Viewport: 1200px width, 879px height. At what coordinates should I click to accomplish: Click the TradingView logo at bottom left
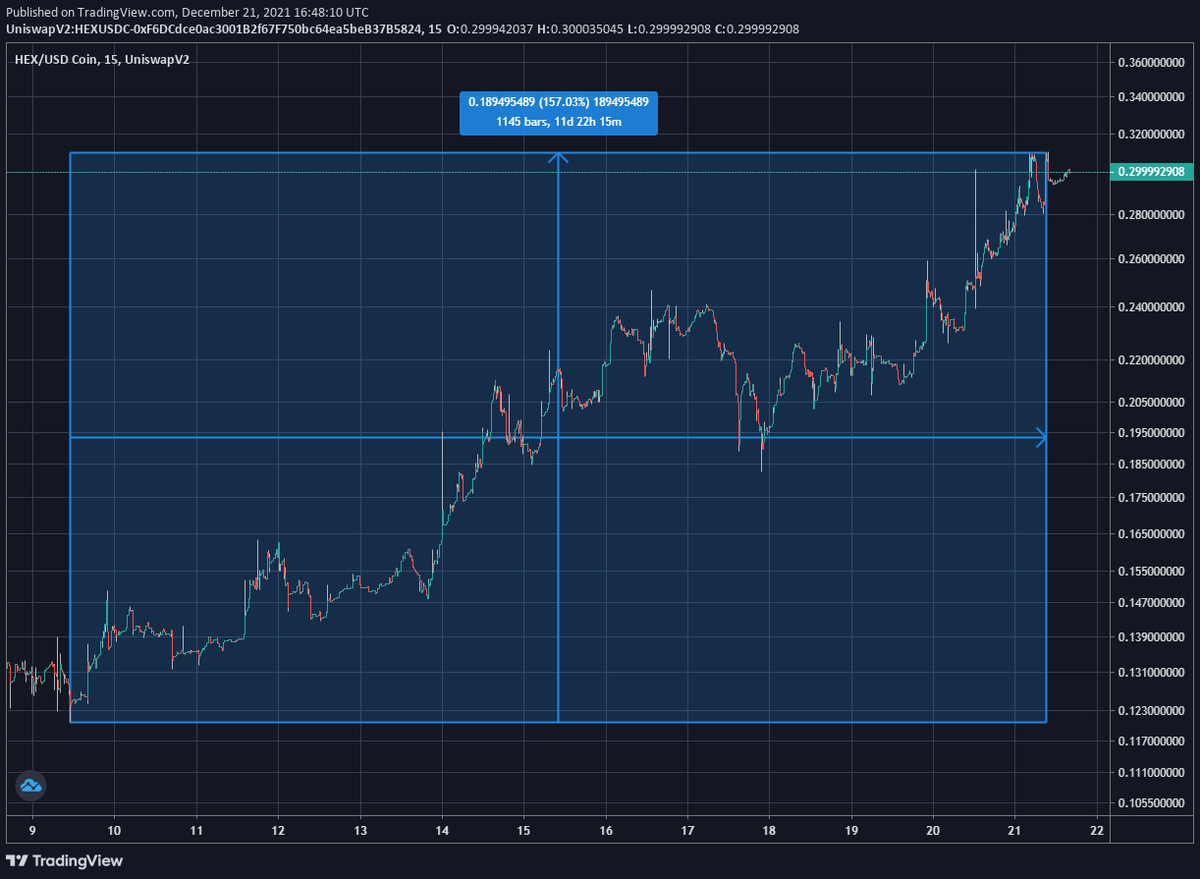pyautogui.click(x=64, y=861)
